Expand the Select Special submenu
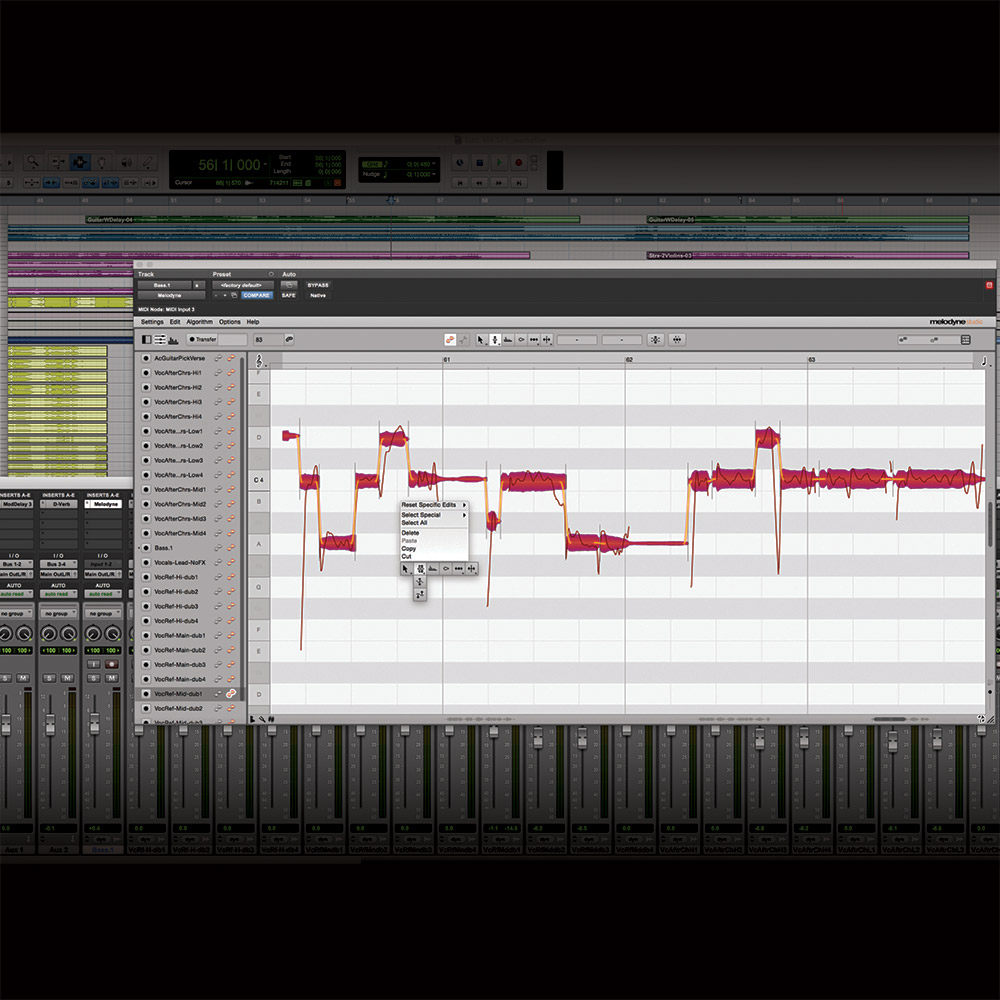 [434, 515]
